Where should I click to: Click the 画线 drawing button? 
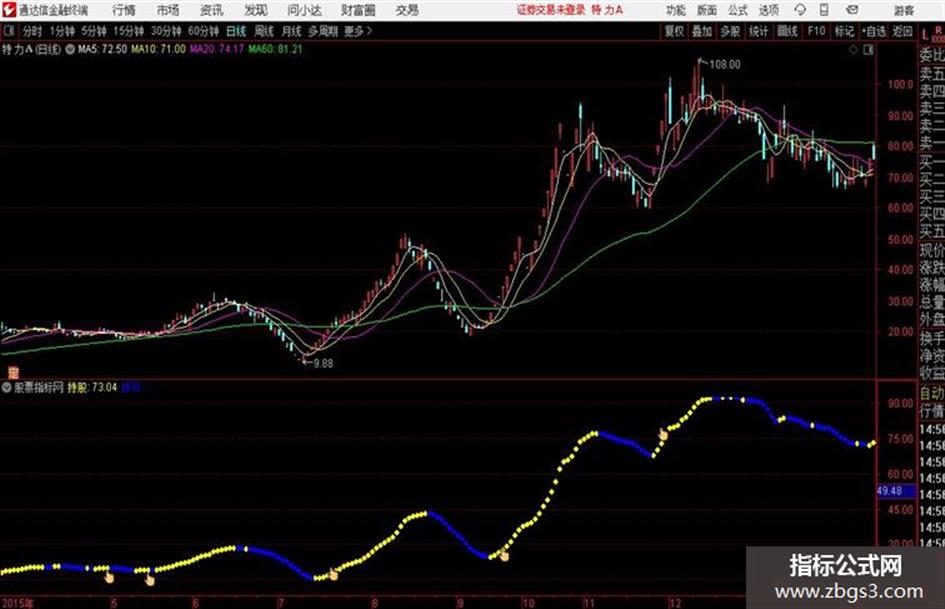[787, 31]
